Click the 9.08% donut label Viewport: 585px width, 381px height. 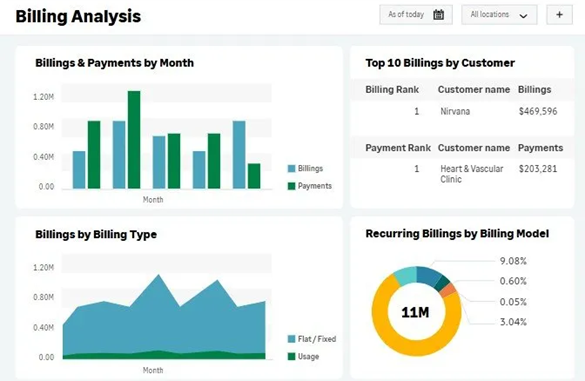pyautogui.click(x=513, y=261)
